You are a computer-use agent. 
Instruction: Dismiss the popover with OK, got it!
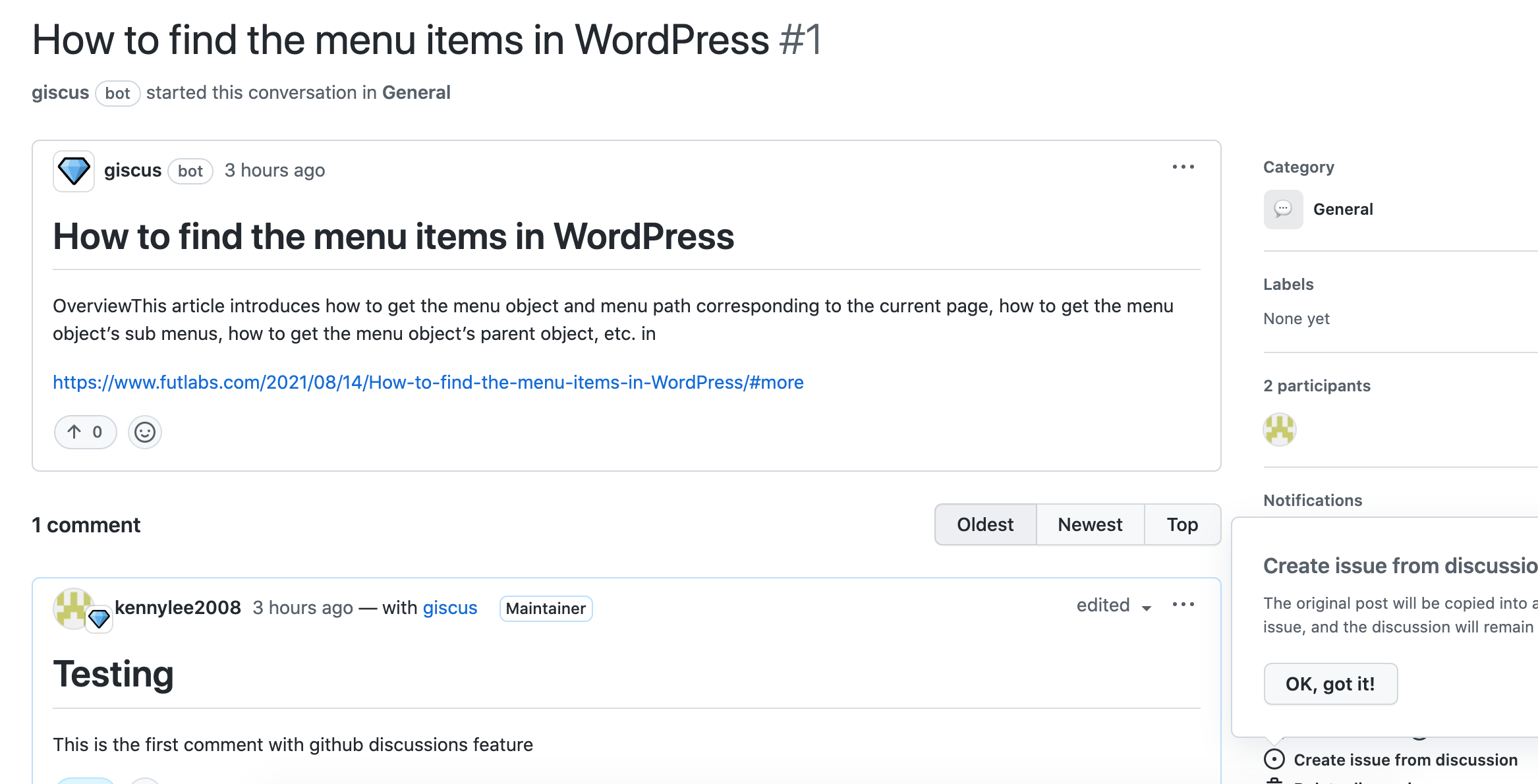(1330, 684)
